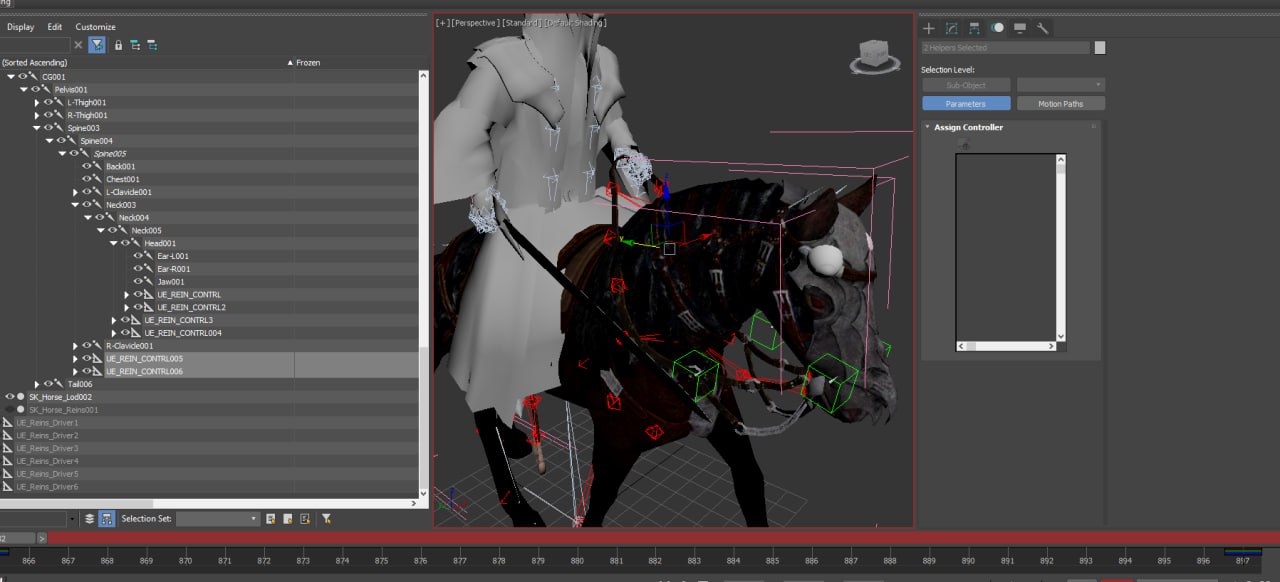Viewport: 1280px width, 582px height.
Task: Open the Customize menu
Action: tap(96, 27)
